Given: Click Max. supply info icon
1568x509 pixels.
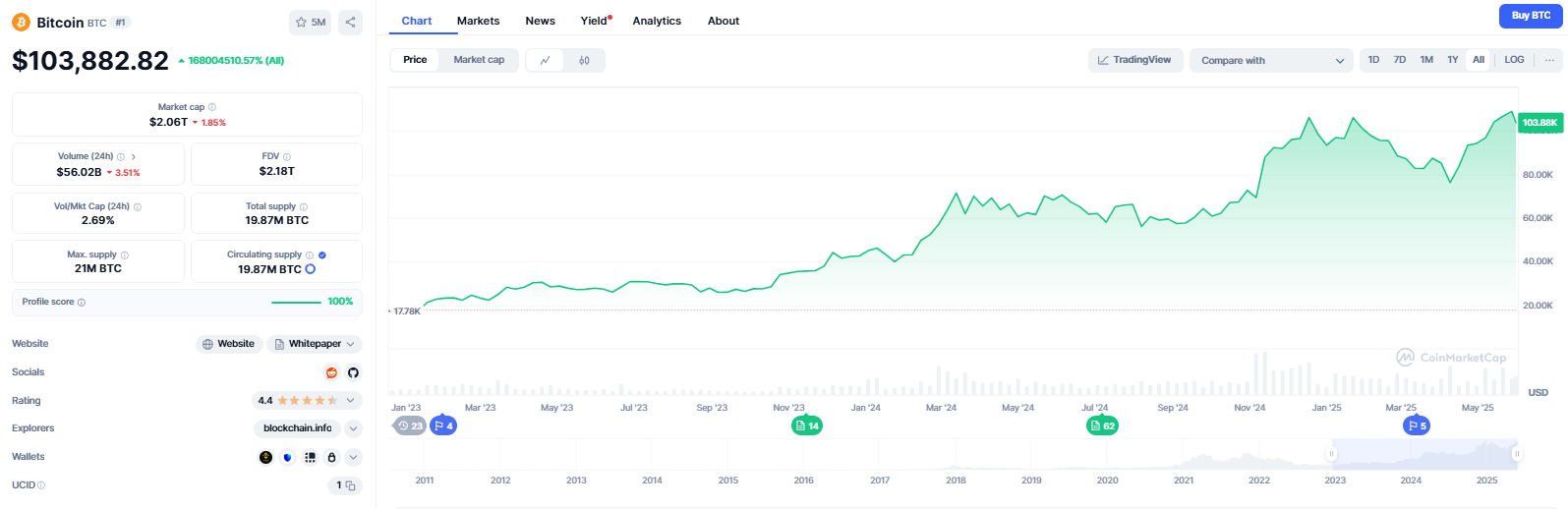Looking at the screenshot, I should point(125,254).
